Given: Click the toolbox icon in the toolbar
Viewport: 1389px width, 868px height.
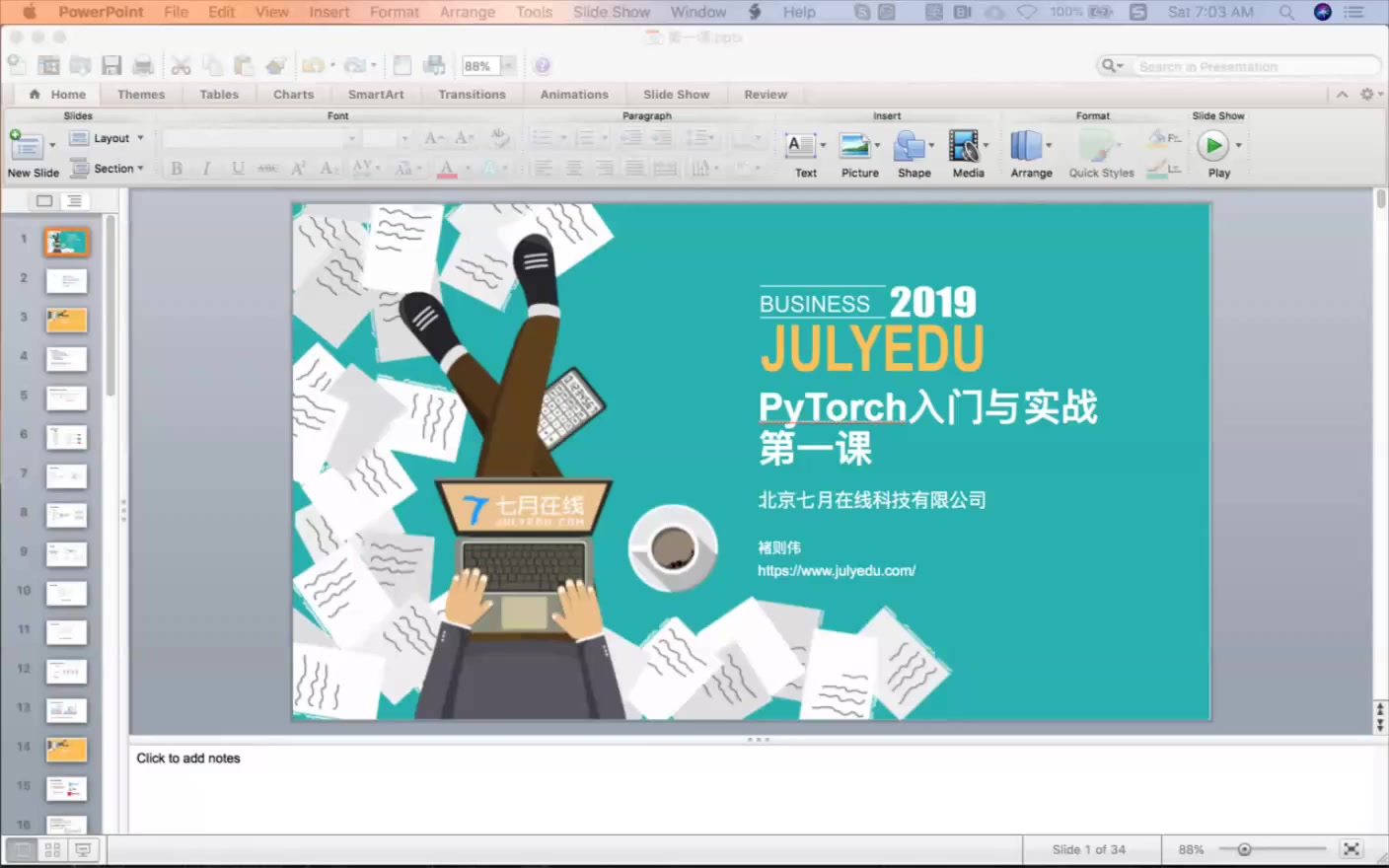Looking at the screenshot, I should point(402,66).
